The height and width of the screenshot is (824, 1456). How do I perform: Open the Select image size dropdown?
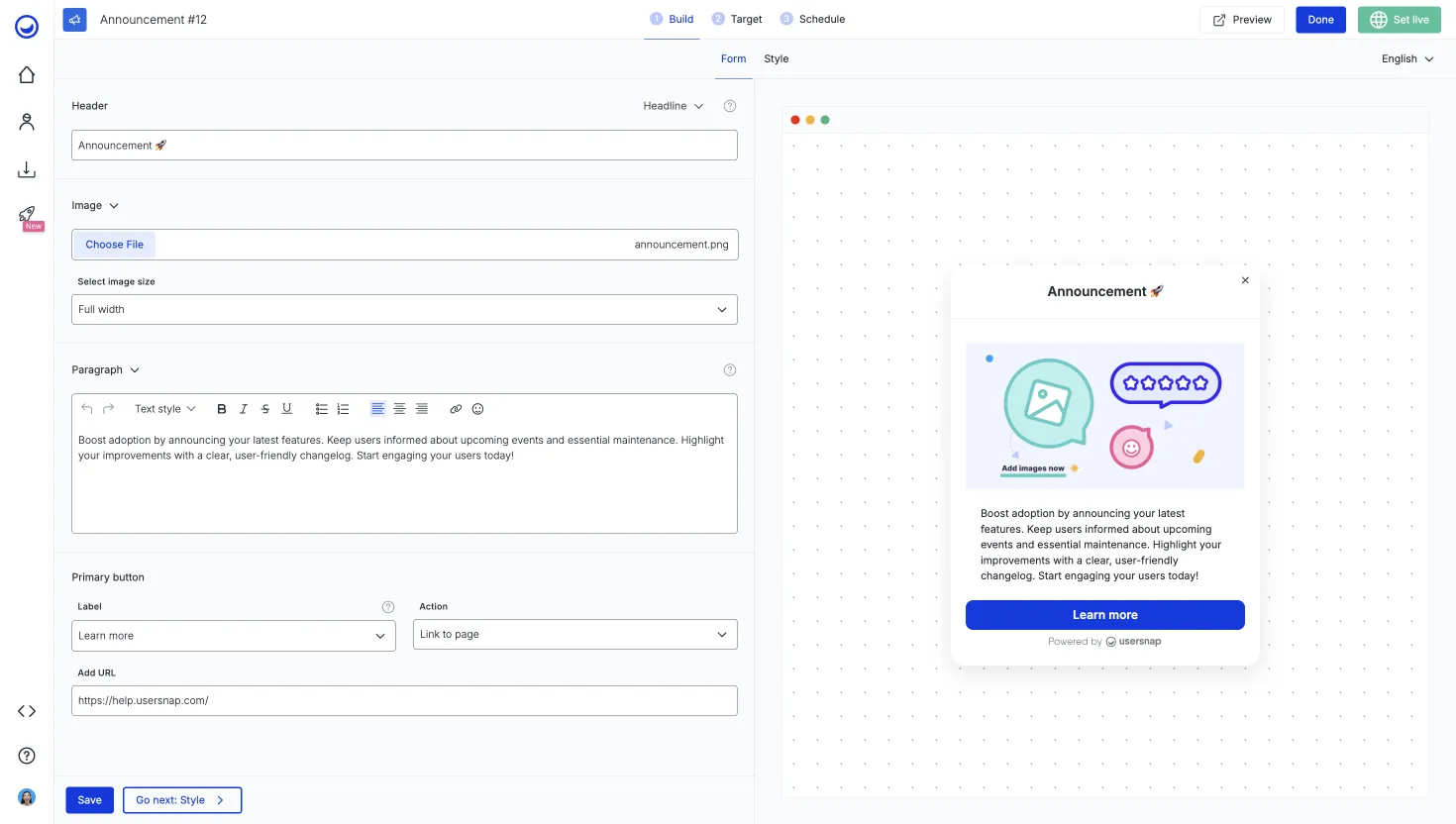point(404,309)
